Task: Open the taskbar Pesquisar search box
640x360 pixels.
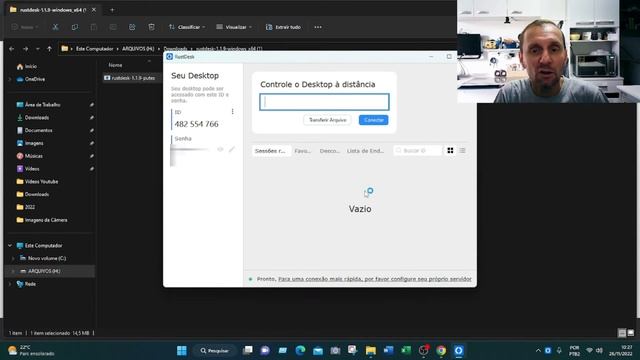Action: pyautogui.click(x=214, y=351)
